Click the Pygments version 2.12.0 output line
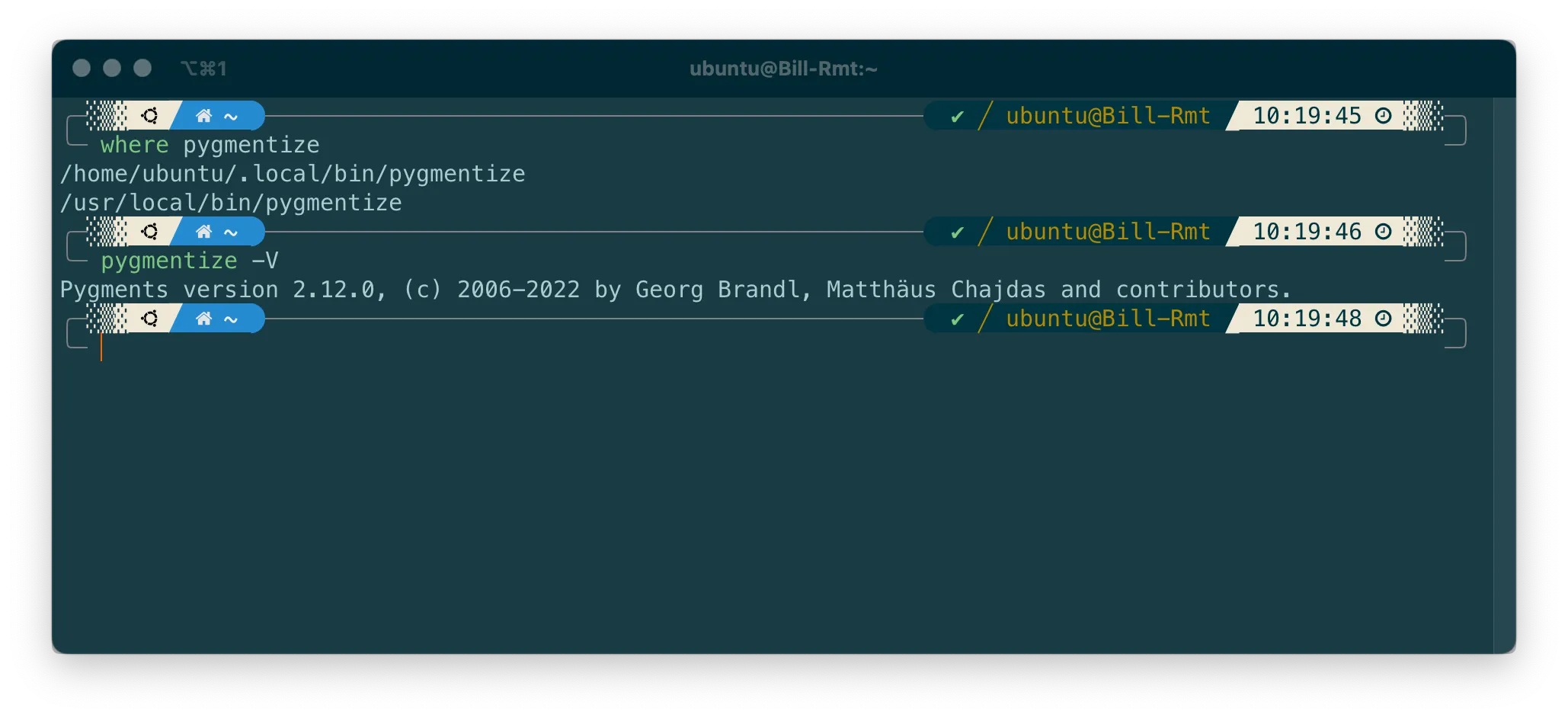Screen dimensions: 1568x718 tap(675, 290)
